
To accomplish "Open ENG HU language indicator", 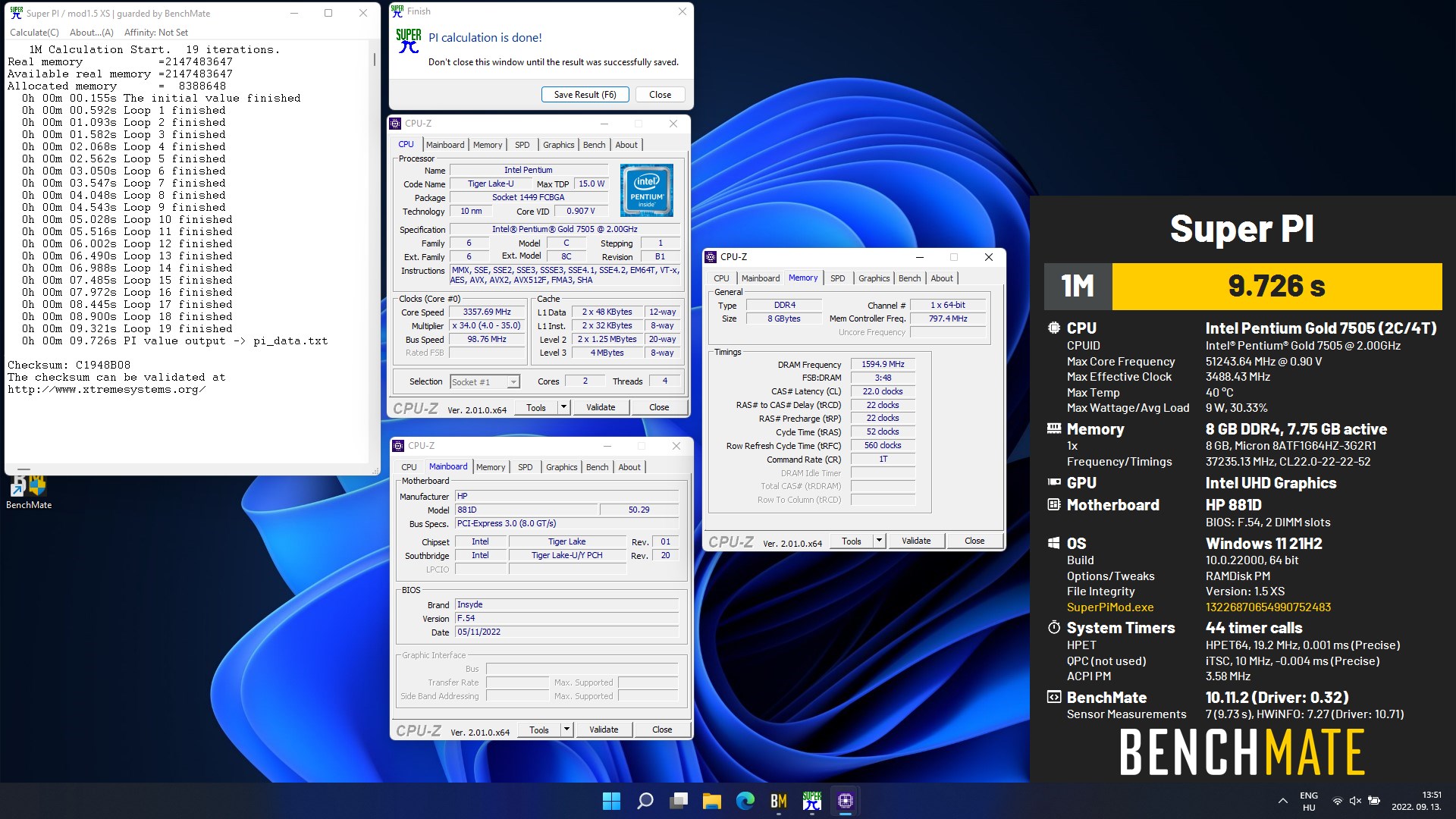I will (1309, 802).
